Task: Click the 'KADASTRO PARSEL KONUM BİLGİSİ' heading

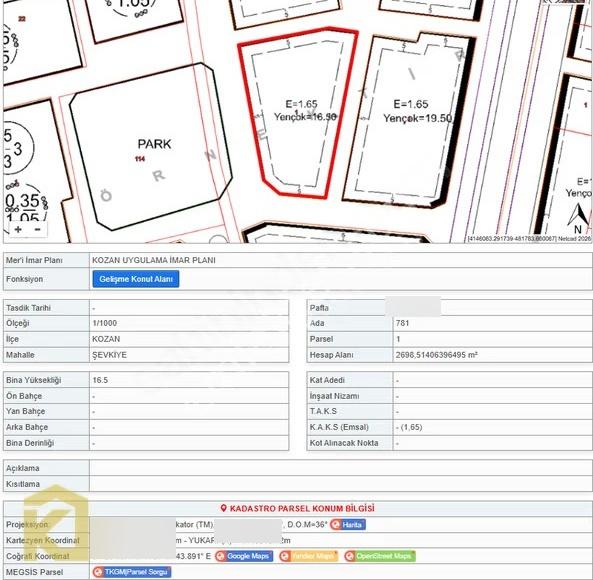Action: 302,509
